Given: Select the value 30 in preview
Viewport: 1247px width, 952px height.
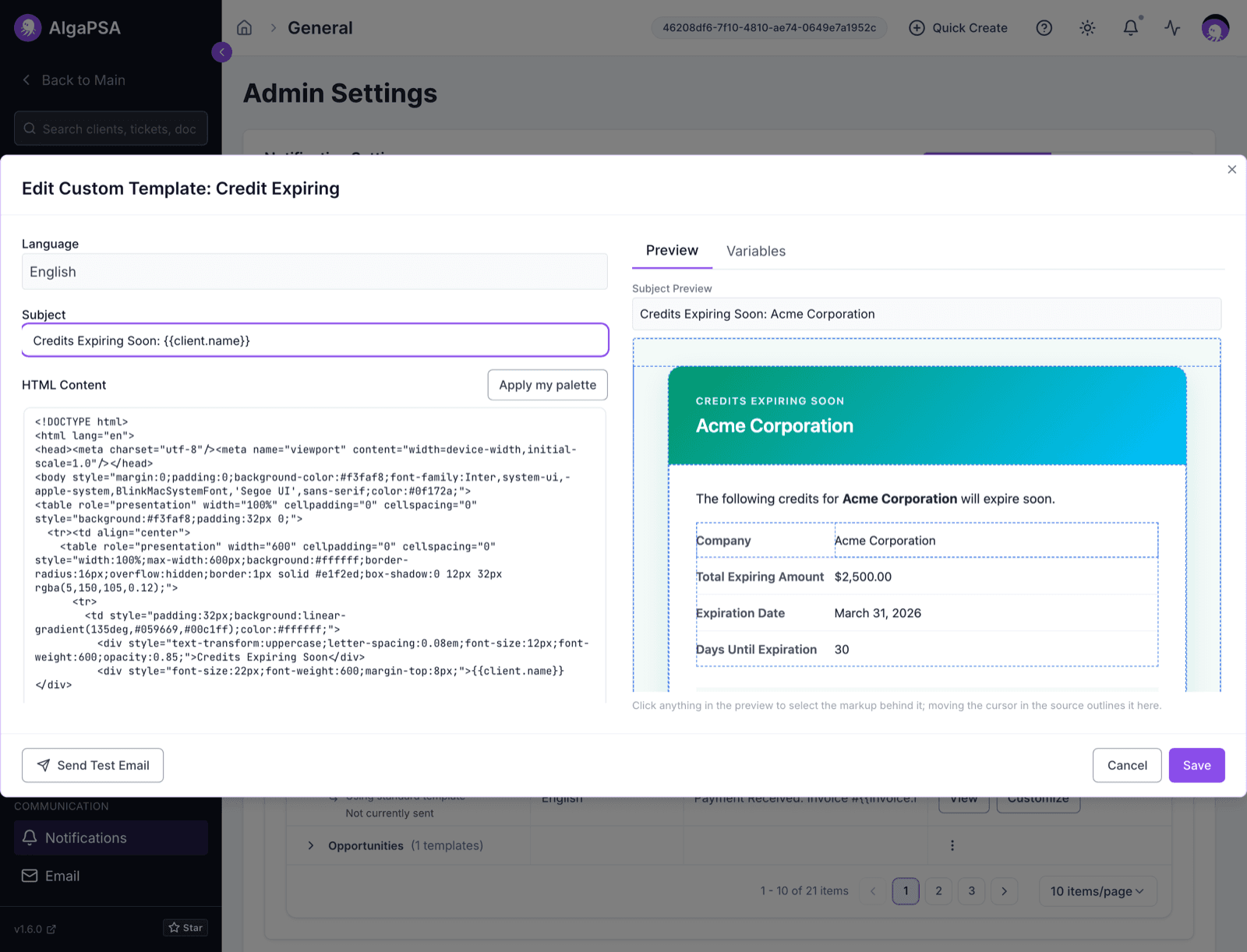Looking at the screenshot, I should [842, 650].
